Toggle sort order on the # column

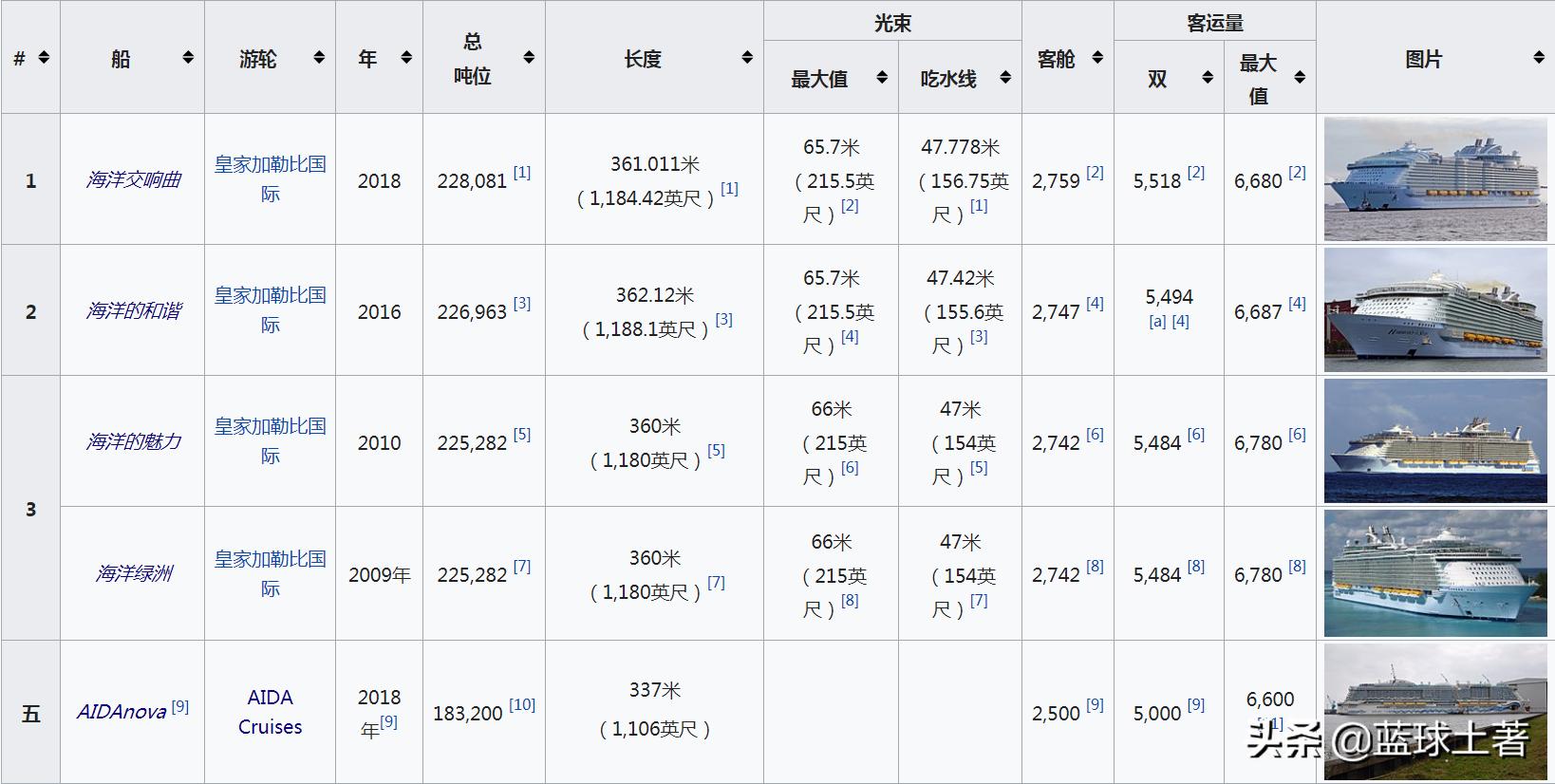point(42,57)
